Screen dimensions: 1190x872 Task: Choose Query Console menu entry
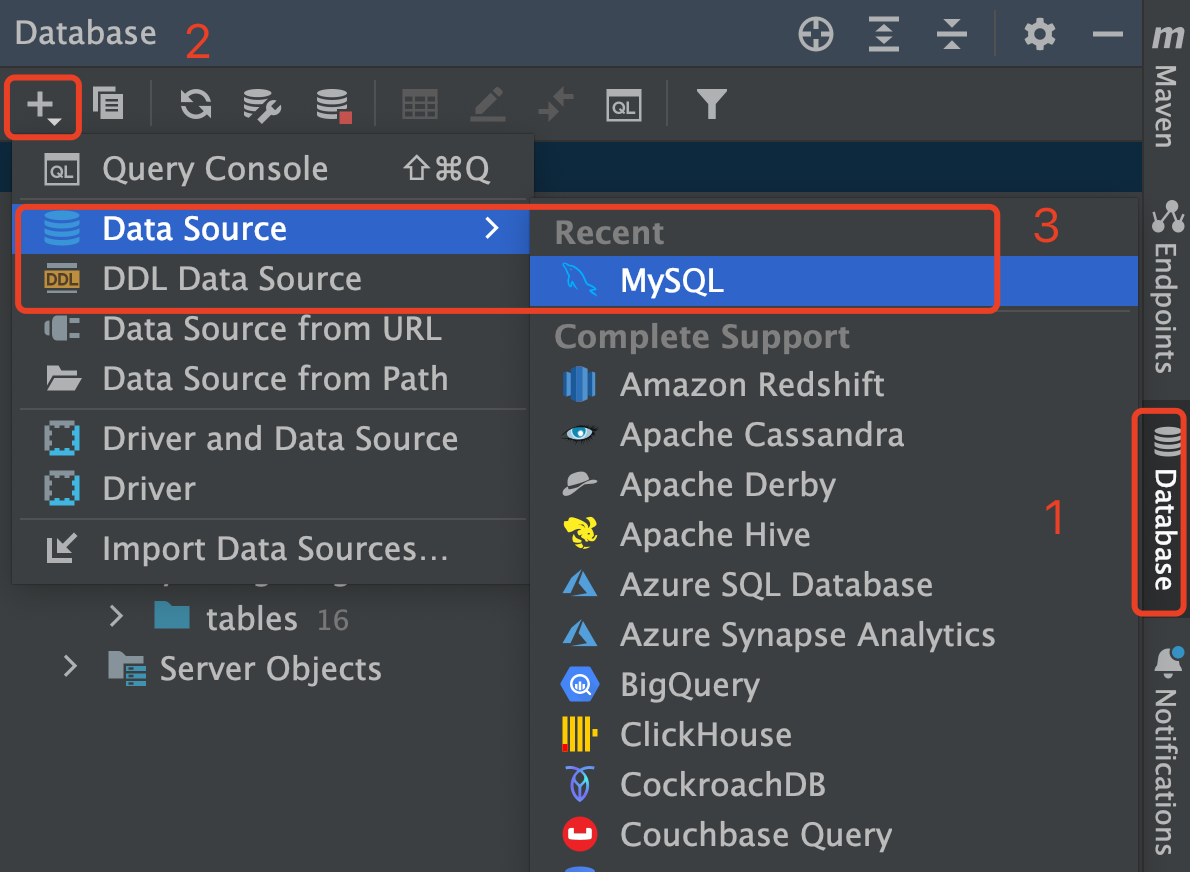tap(214, 169)
